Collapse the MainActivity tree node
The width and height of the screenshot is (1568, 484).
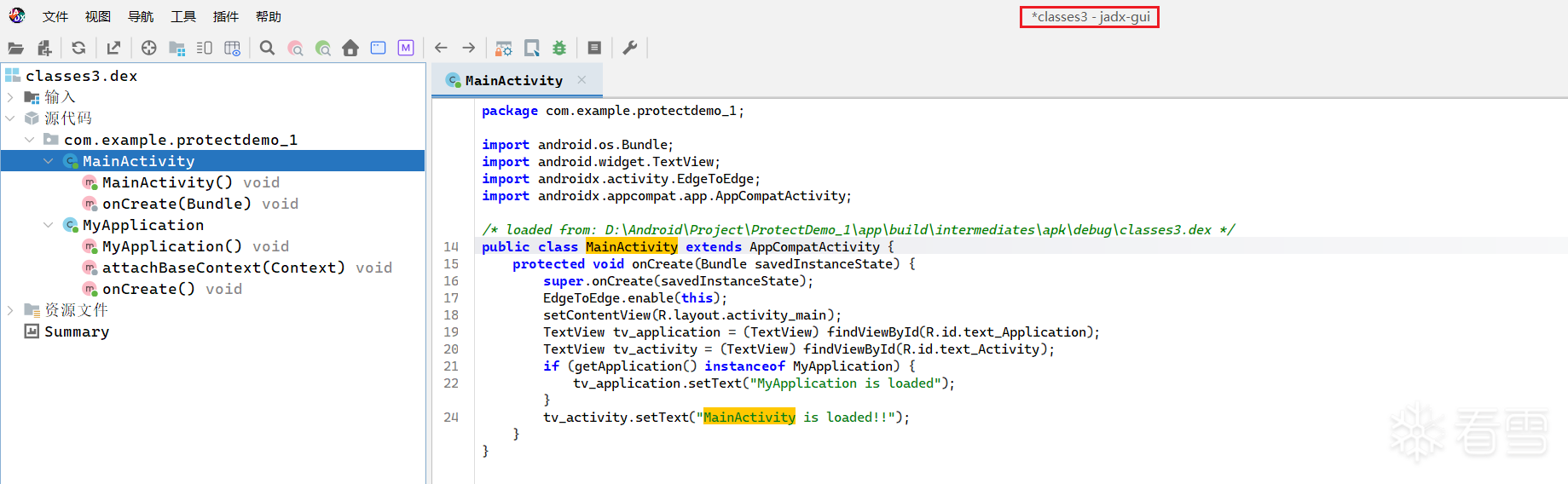tap(49, 161)
